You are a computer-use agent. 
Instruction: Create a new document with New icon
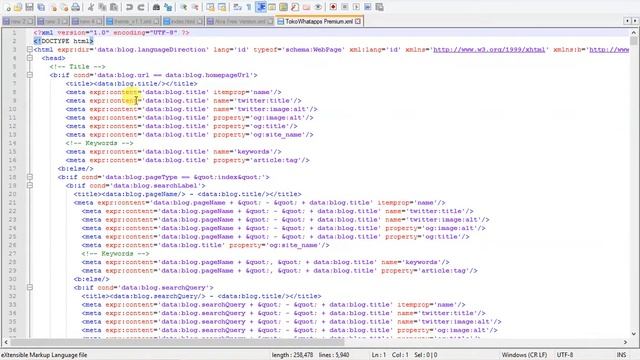click(x=9, y=7)
